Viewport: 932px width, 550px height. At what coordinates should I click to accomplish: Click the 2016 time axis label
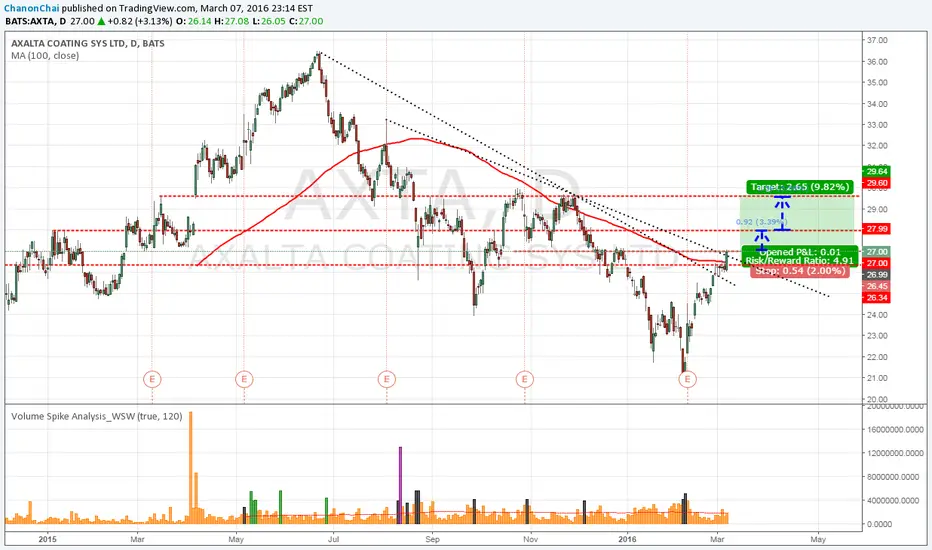(x=627, y=539)
